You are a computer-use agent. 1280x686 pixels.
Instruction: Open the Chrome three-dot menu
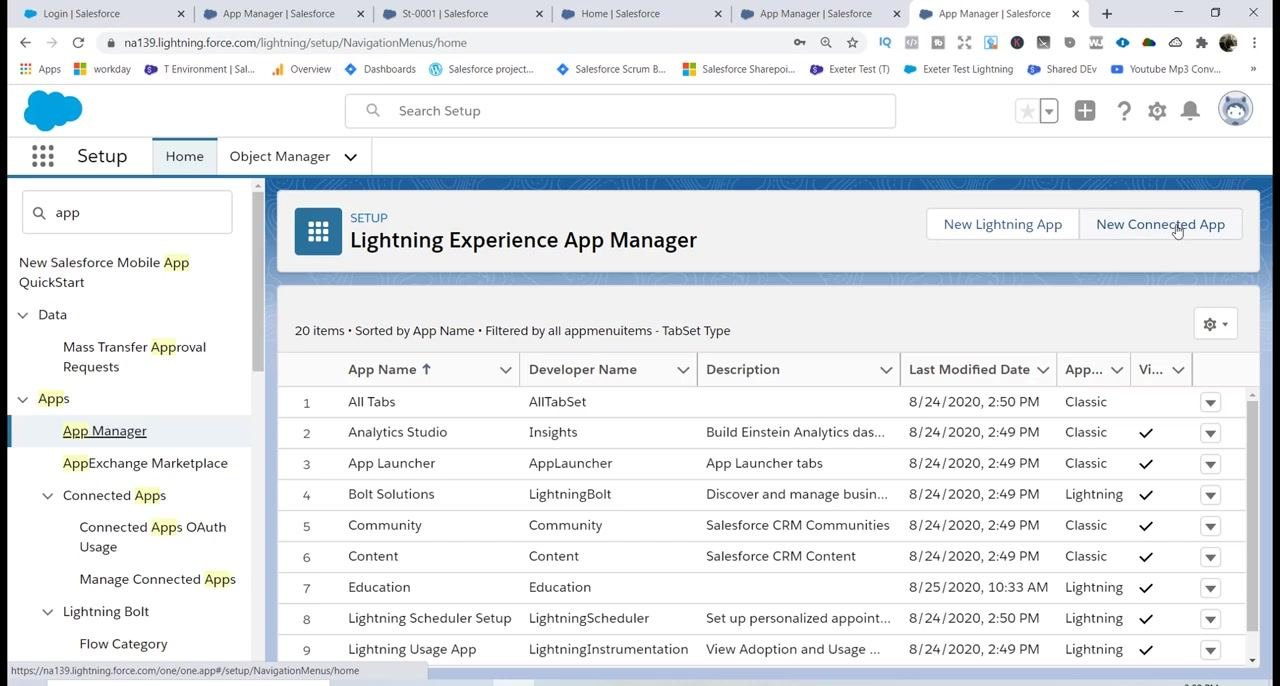(1255, 43)
